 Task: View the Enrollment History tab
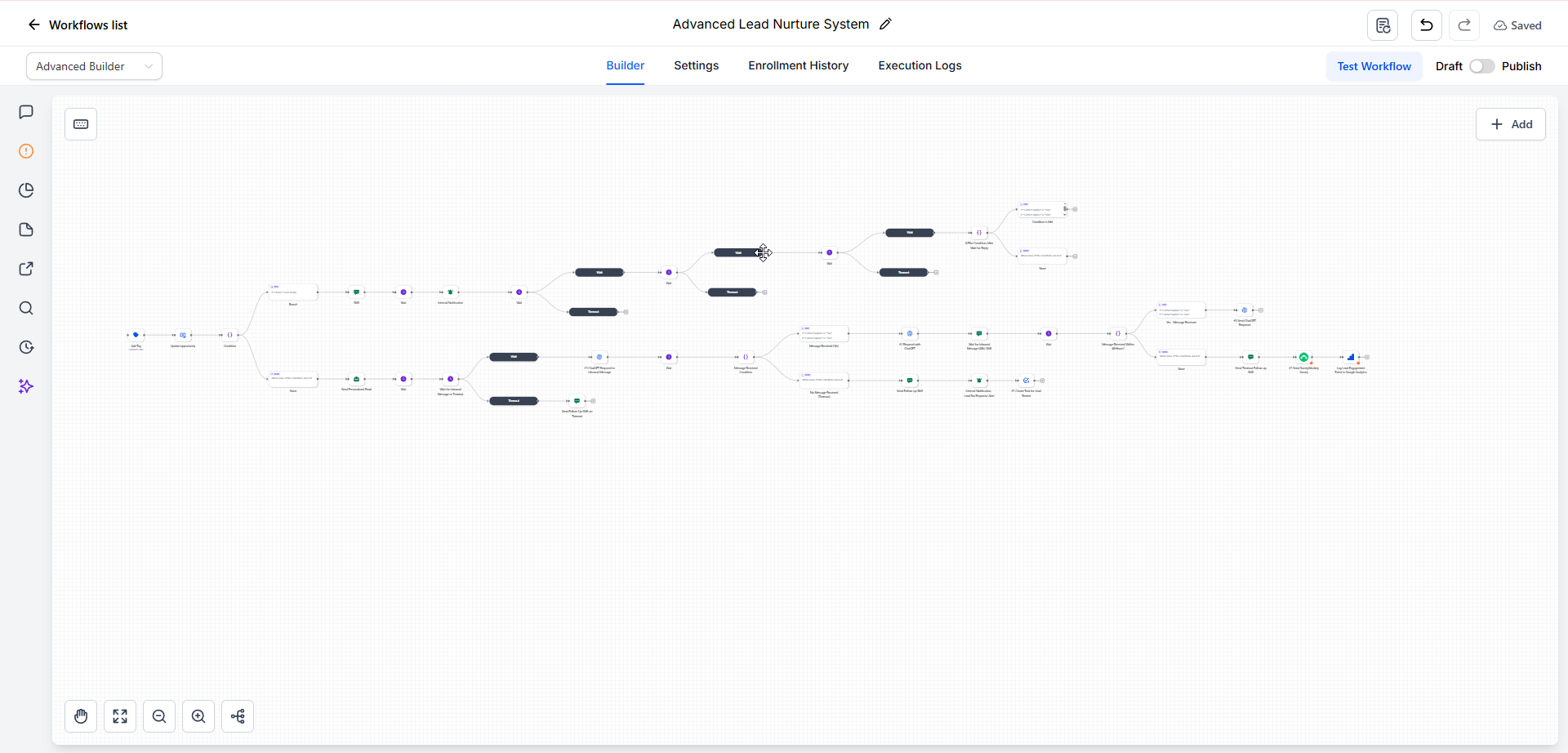[x=799, y=65]
